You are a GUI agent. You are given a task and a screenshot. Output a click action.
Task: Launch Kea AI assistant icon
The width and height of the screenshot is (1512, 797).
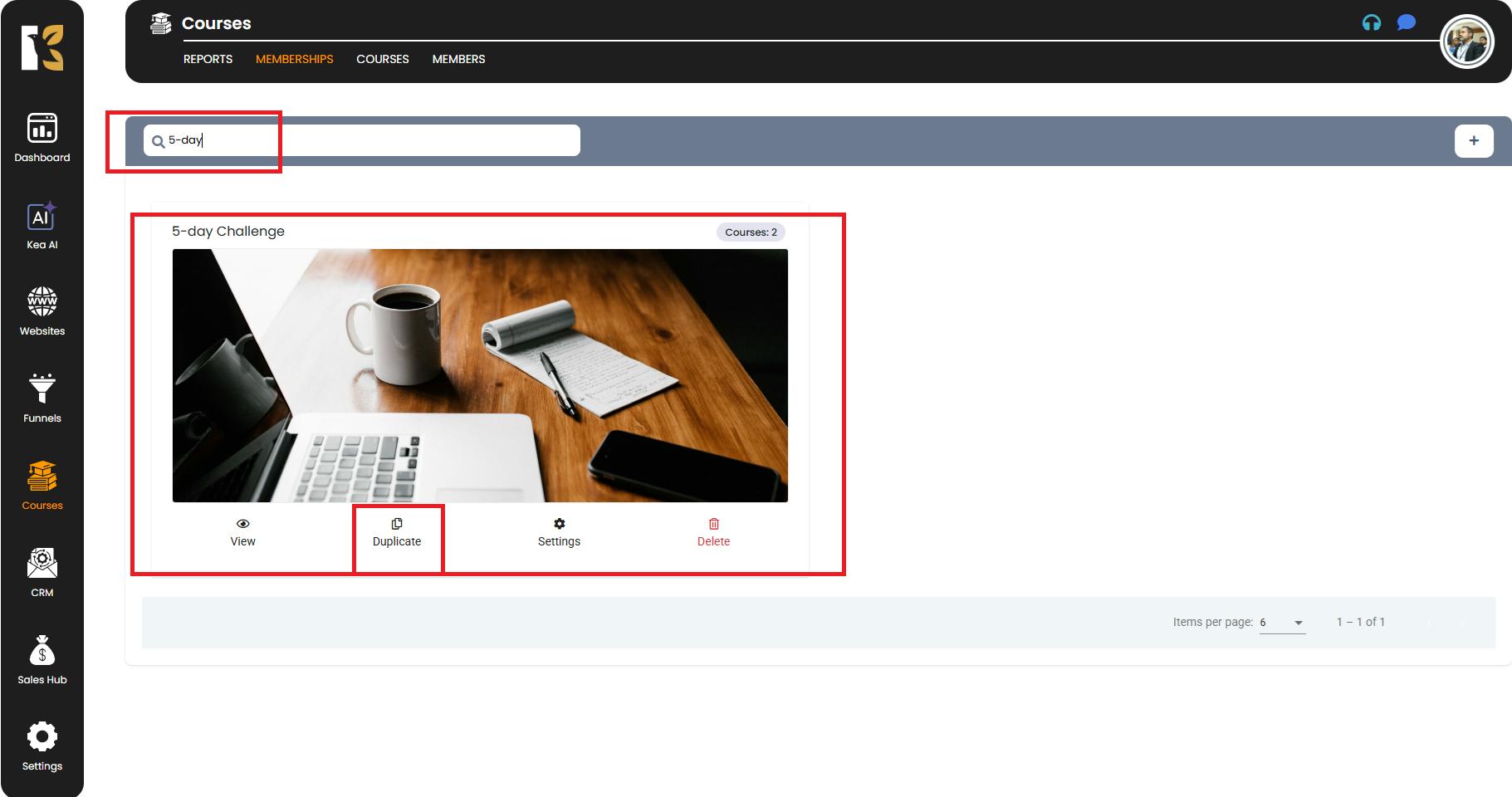click(x=42, y=226)
